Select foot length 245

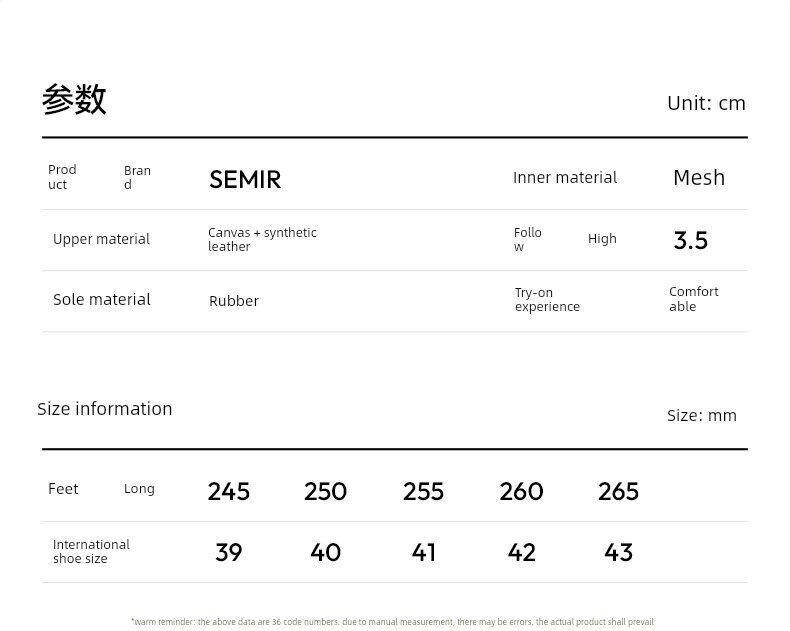[229, 491]
